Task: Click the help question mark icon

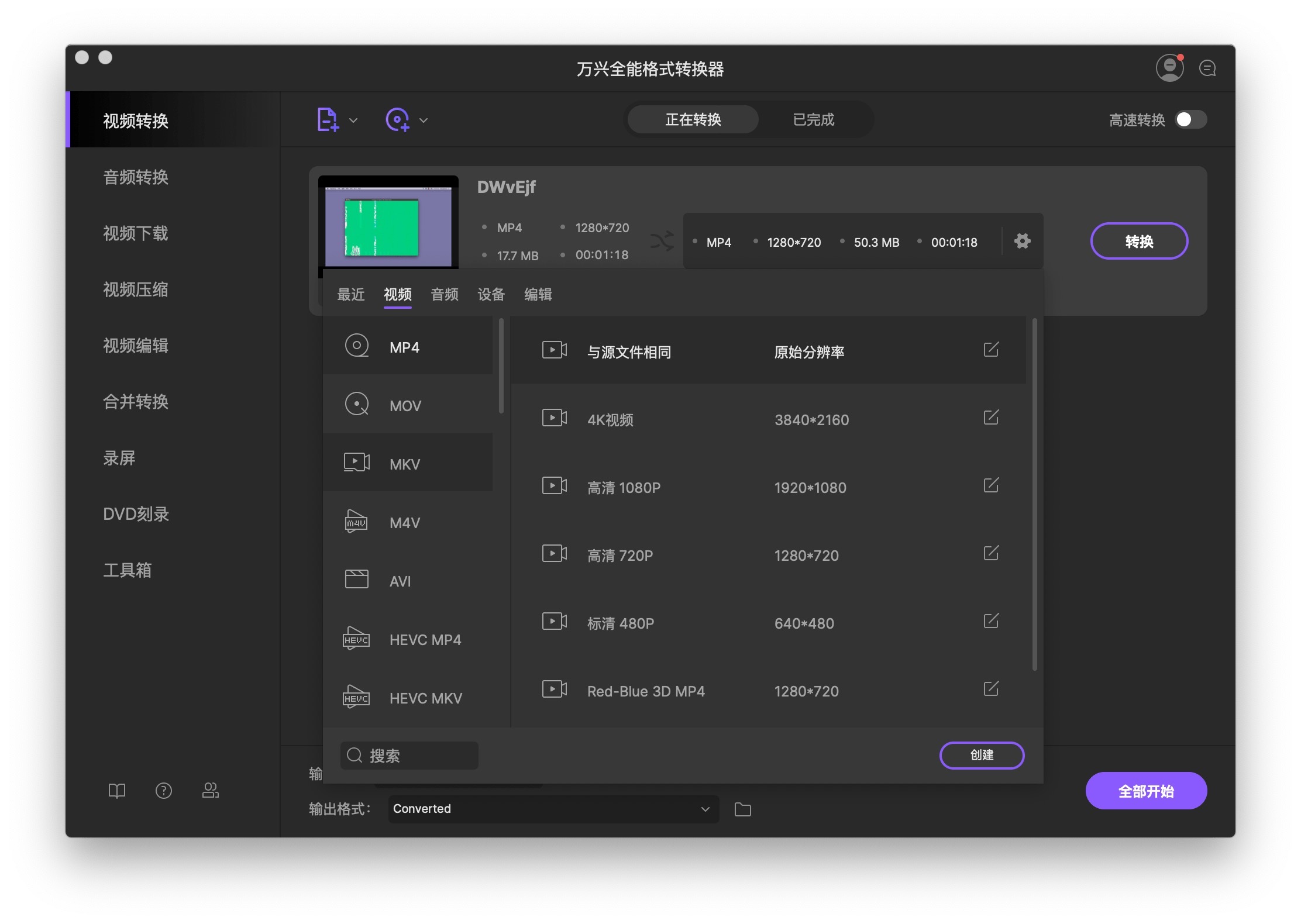Action: coord(164,791)
